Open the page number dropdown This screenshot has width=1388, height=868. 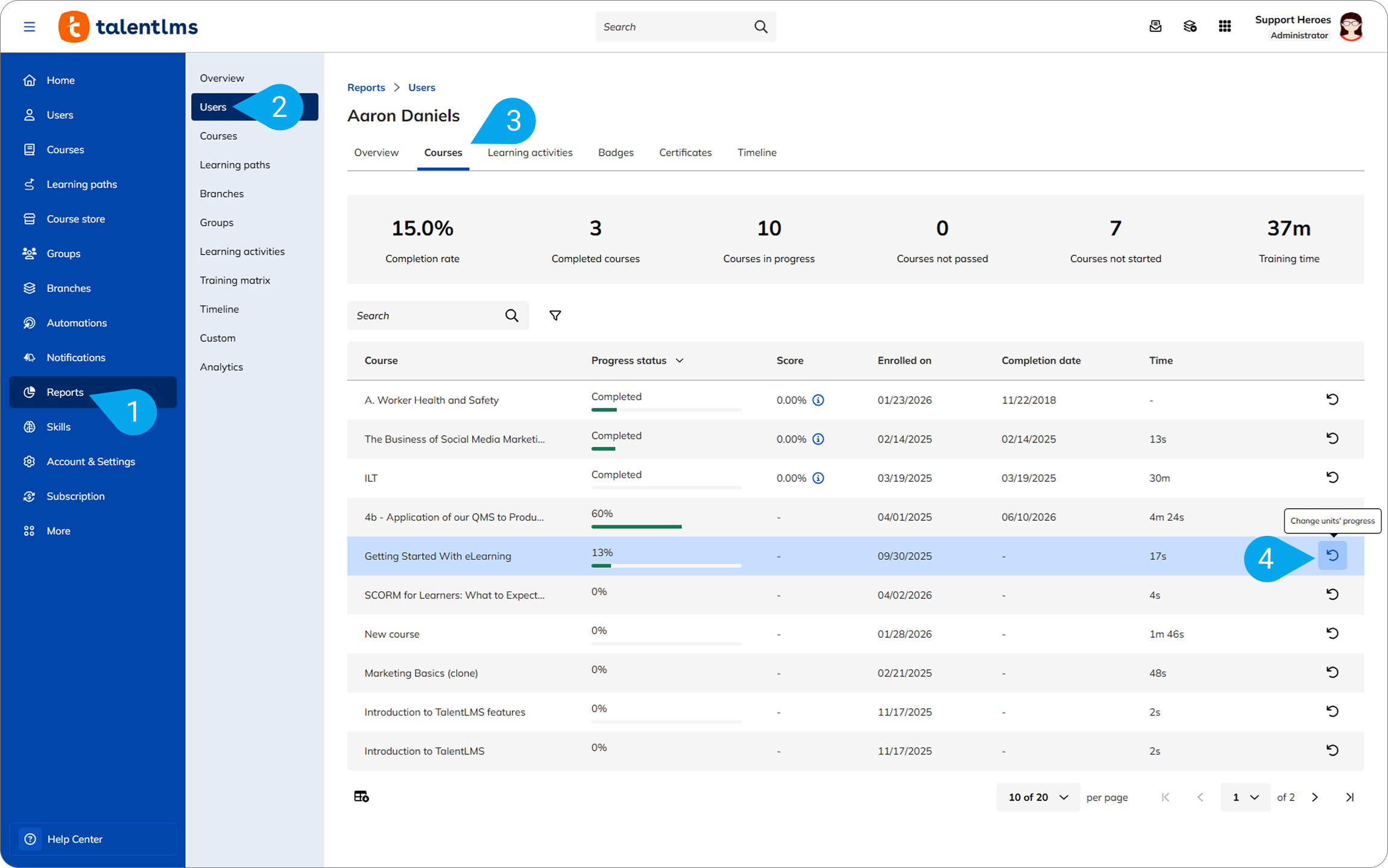pos(1246,797)
